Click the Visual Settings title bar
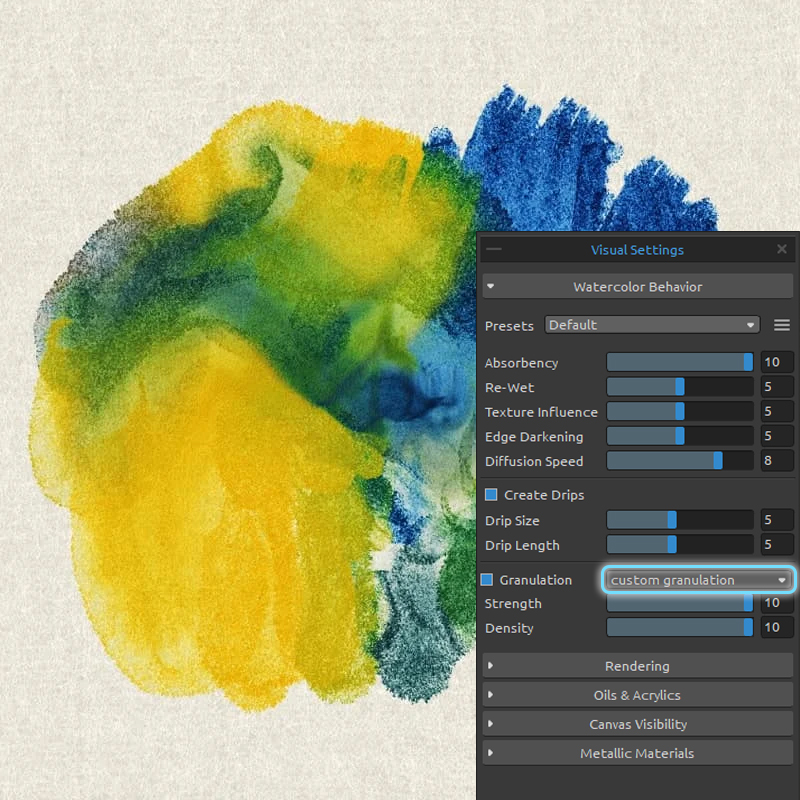Viewport: 800px width, 800px height. point(637,250)
